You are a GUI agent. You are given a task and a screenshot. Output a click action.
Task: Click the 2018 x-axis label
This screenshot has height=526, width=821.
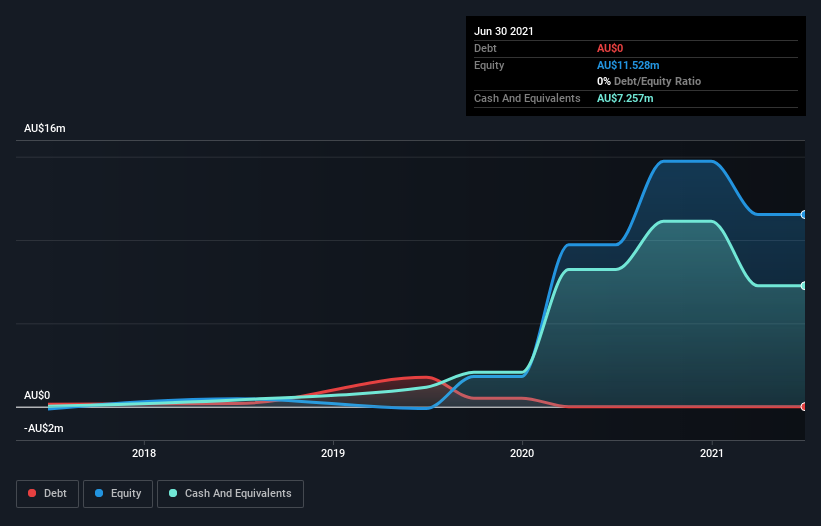pyautogui.click(x=144, y=453)
